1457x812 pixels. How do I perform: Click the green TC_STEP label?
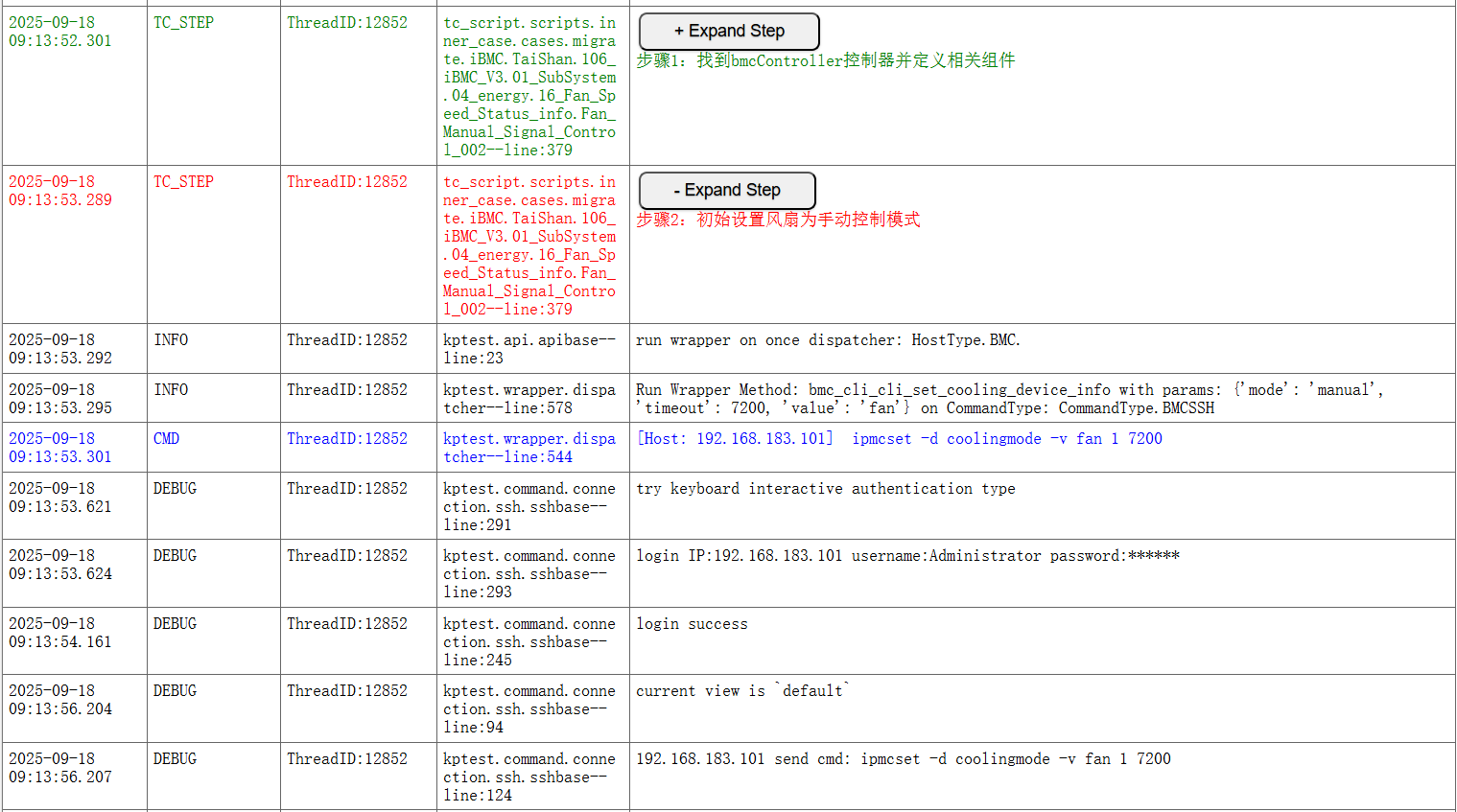pos(183,23)
